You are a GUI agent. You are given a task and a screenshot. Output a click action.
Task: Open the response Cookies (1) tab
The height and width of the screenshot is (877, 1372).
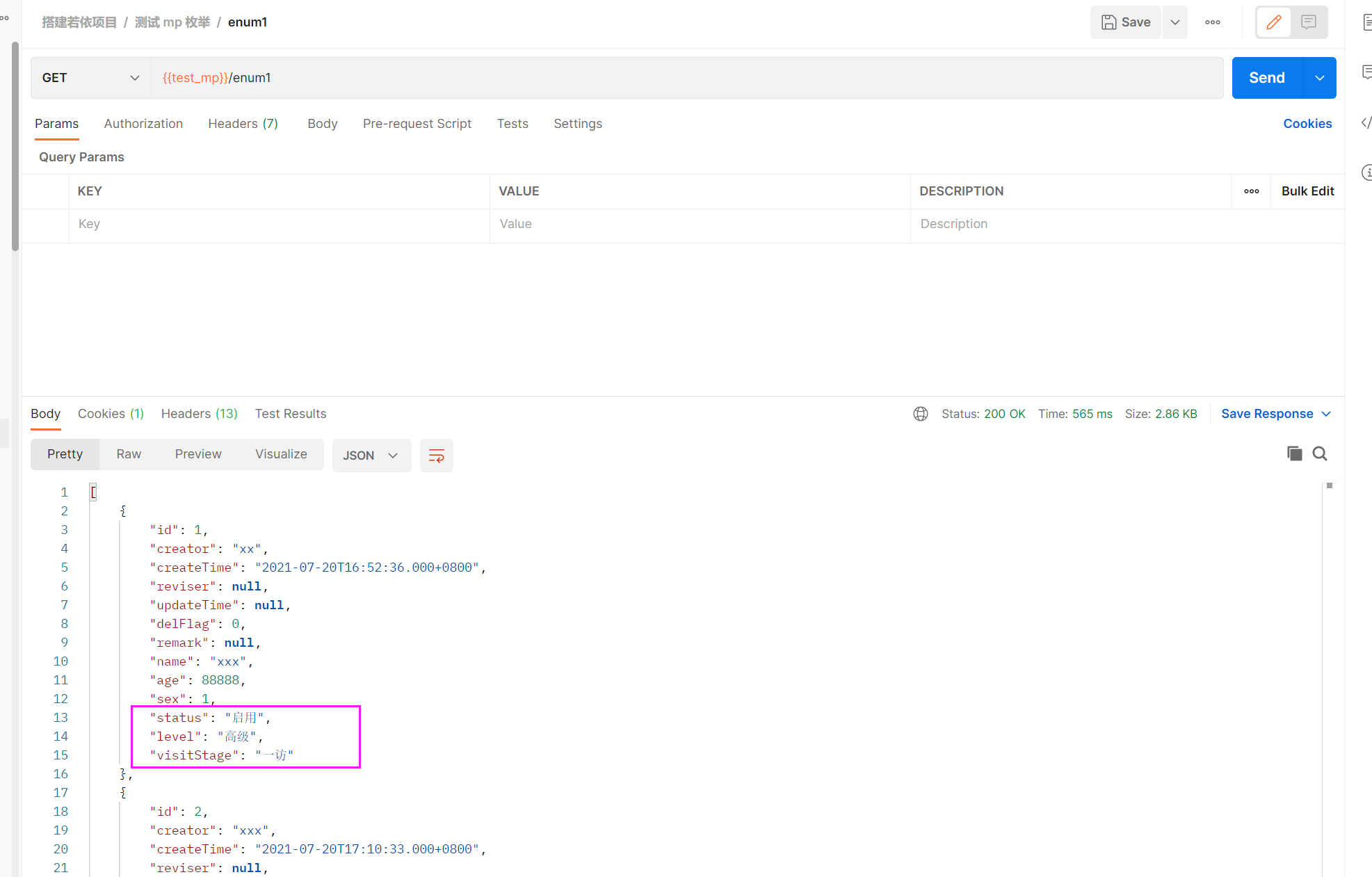[111, 414]
